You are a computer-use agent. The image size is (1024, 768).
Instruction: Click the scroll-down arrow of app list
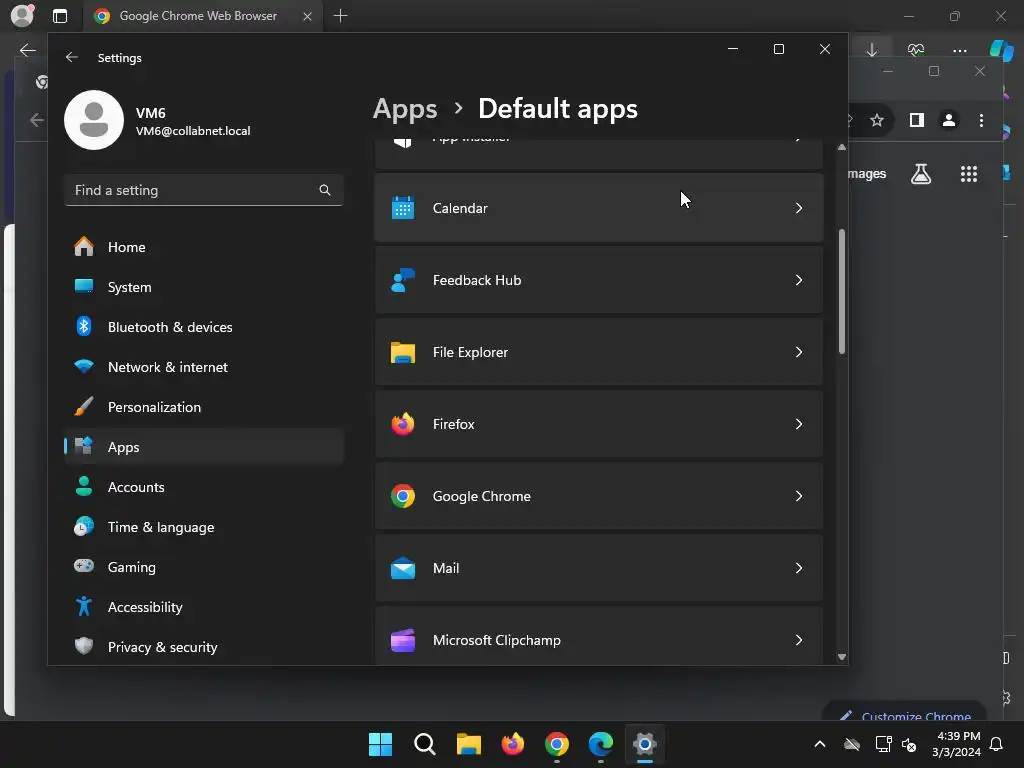(x=842, y=657)
